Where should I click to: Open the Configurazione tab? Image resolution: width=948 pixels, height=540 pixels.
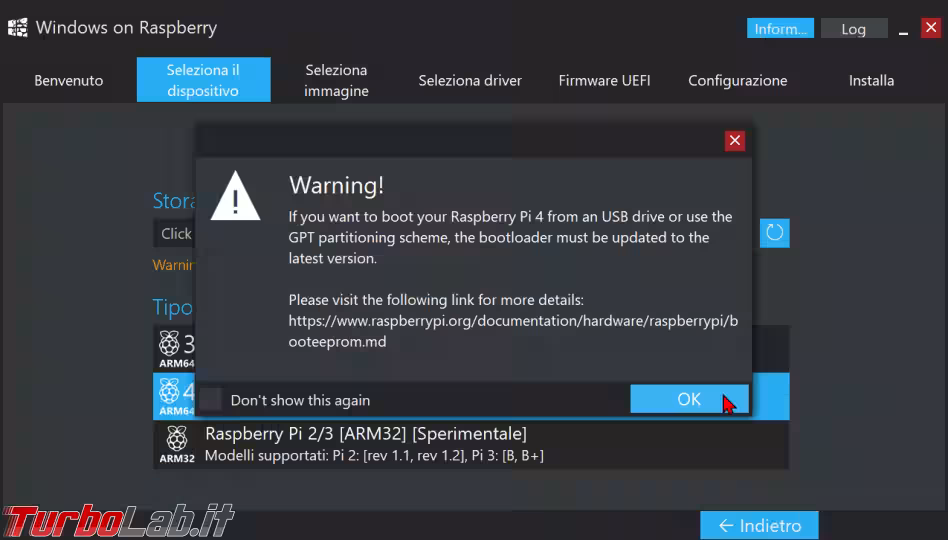pyautogui.click(x=738, y=80)
